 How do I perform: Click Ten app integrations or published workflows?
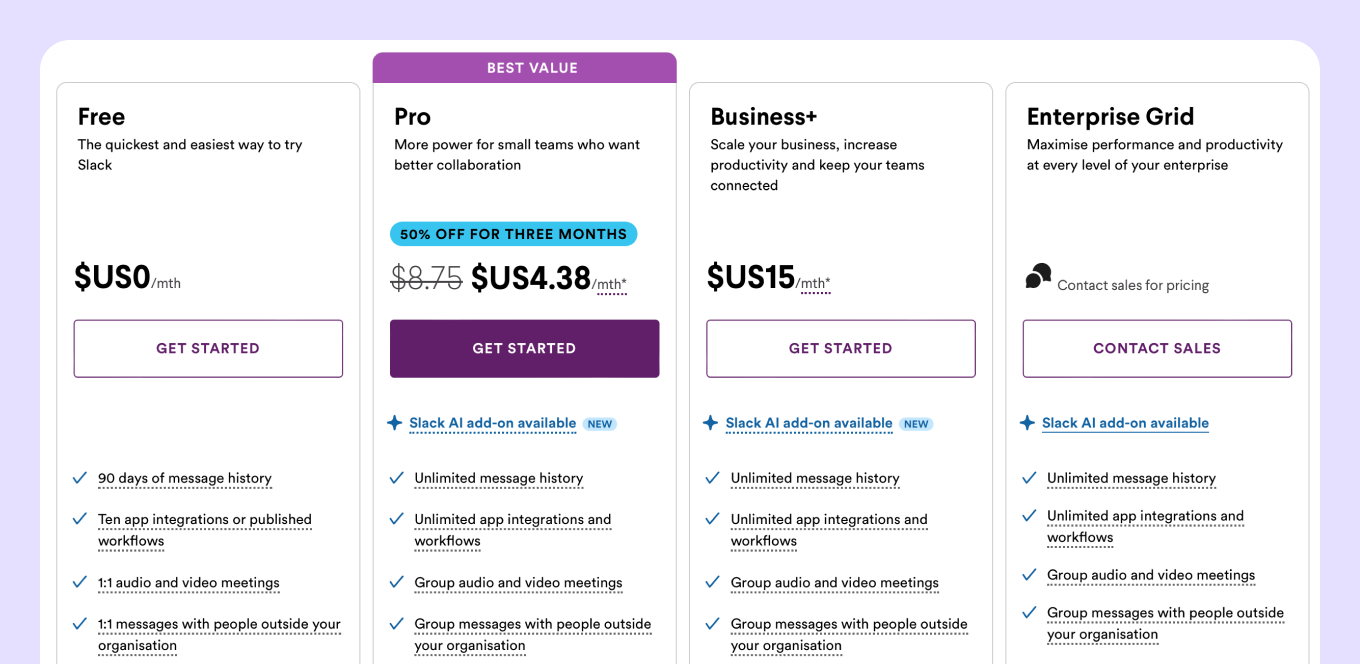tap(205, 530)
